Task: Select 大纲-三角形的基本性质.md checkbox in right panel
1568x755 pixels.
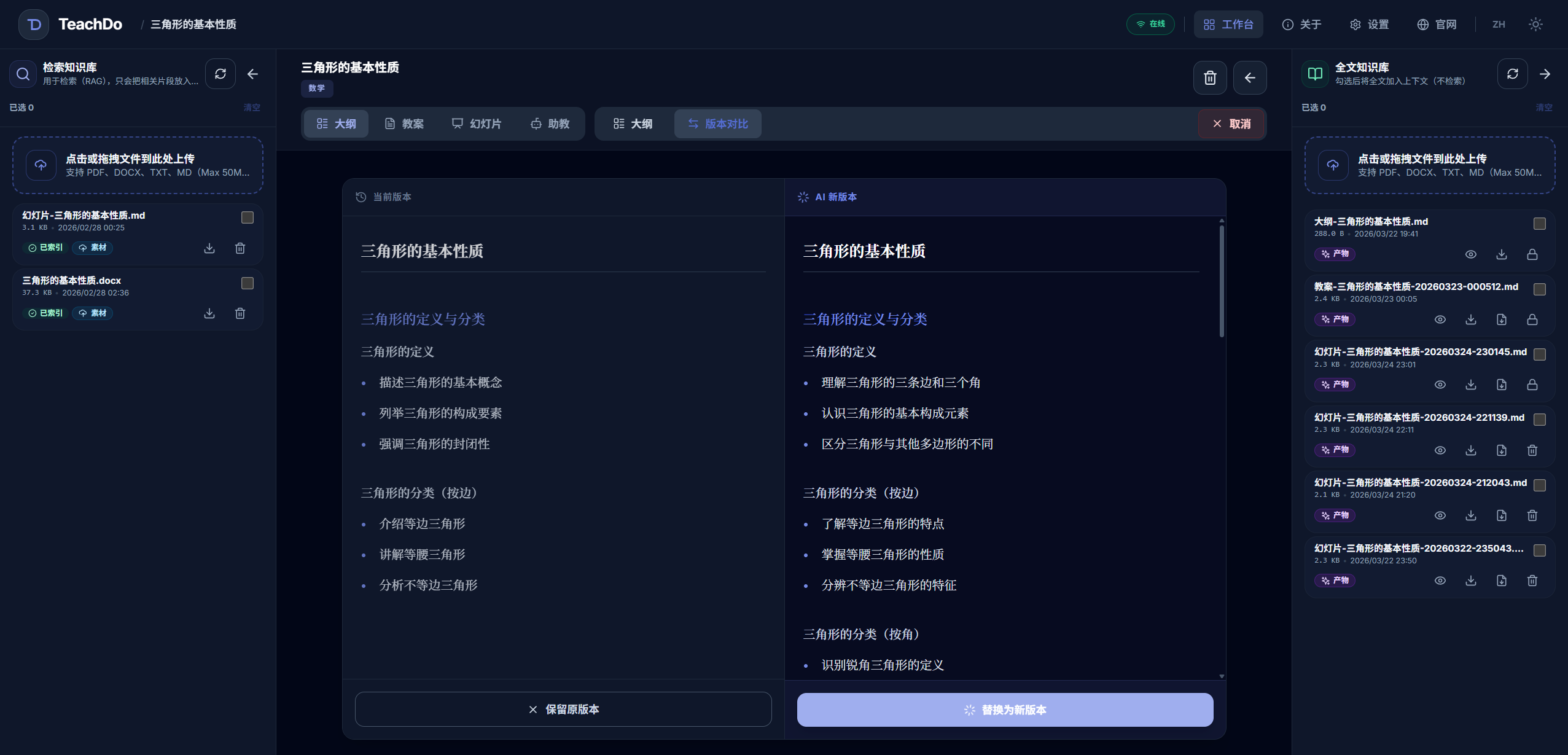Action: (1538, 224)
